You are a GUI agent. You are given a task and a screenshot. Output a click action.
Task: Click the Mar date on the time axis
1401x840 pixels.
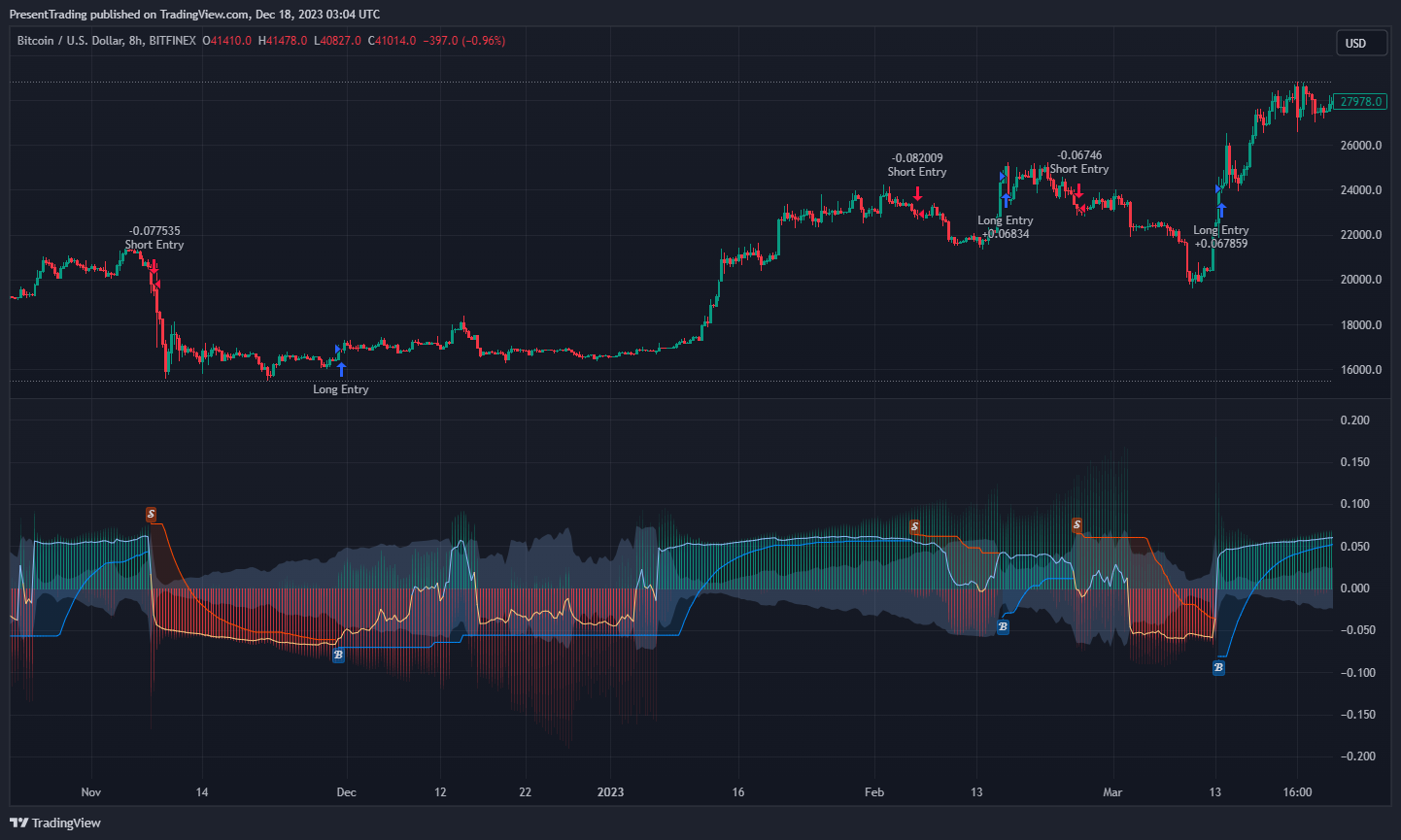[x=1112, y=792]
